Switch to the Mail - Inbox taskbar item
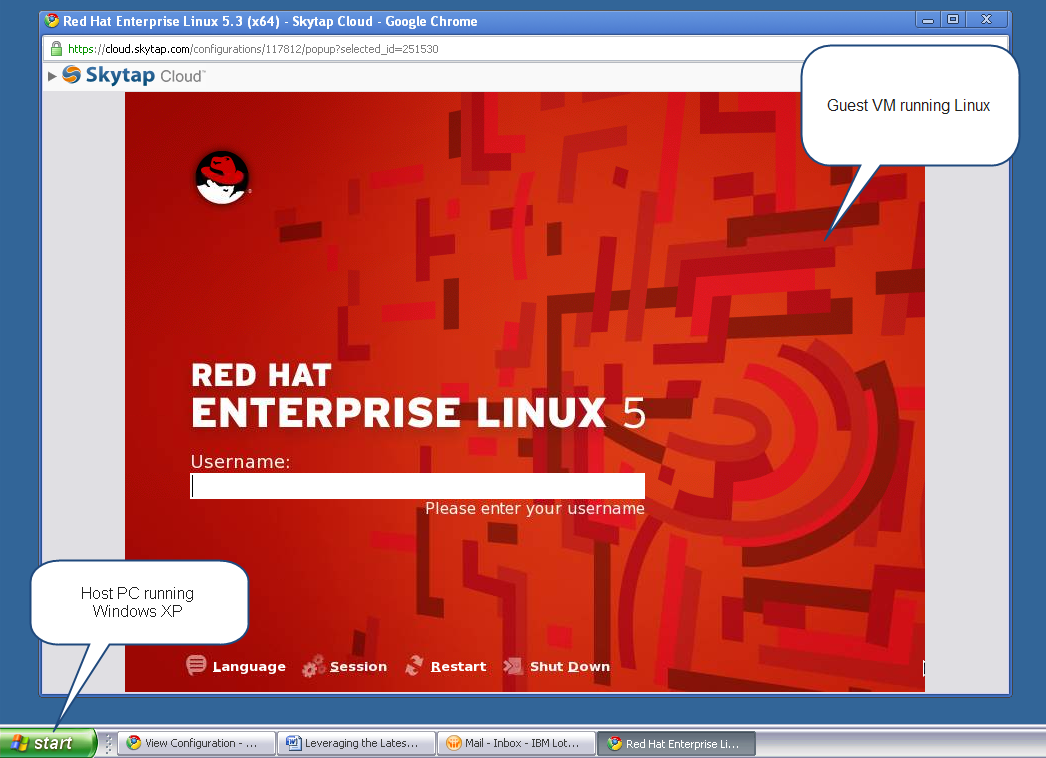 coord(517,742)
